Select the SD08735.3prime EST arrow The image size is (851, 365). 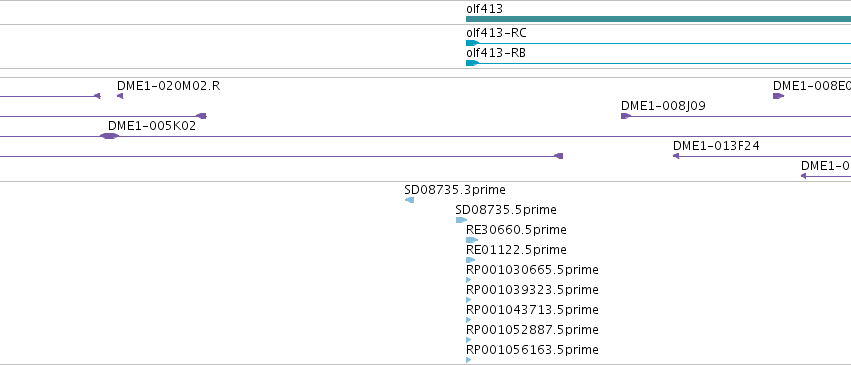click(409, 200)
